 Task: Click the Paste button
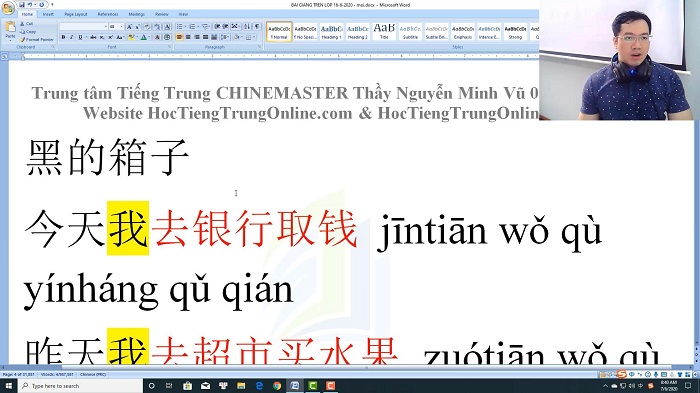[x=10, y=30]
